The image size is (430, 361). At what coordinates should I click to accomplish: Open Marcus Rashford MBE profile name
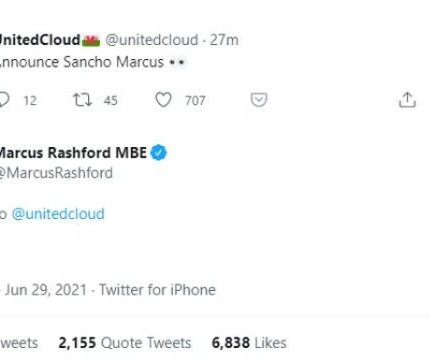click(x=72, y=153)
